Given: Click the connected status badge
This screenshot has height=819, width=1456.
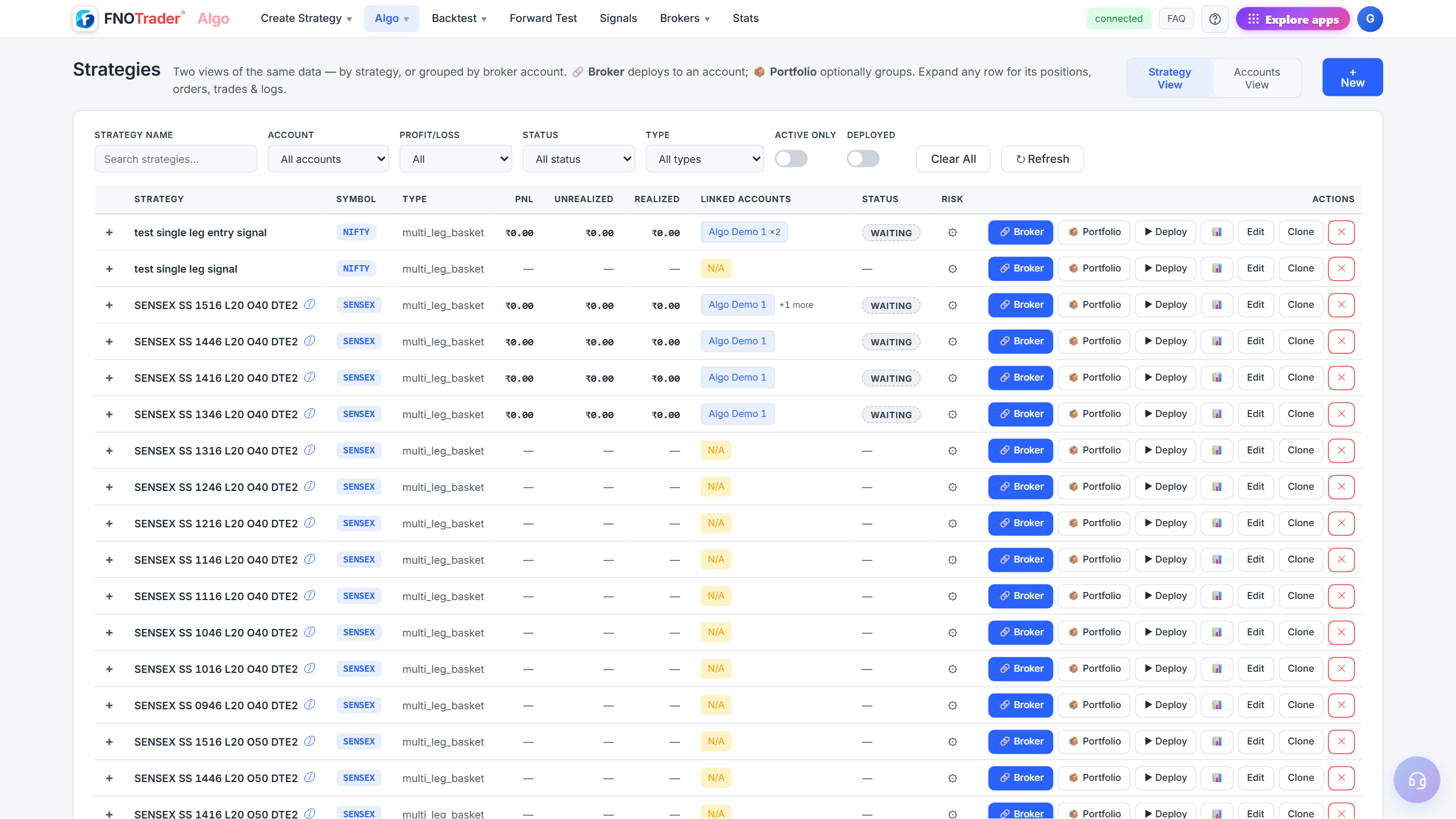Looking at the screenshot, I should [1119, 19].
